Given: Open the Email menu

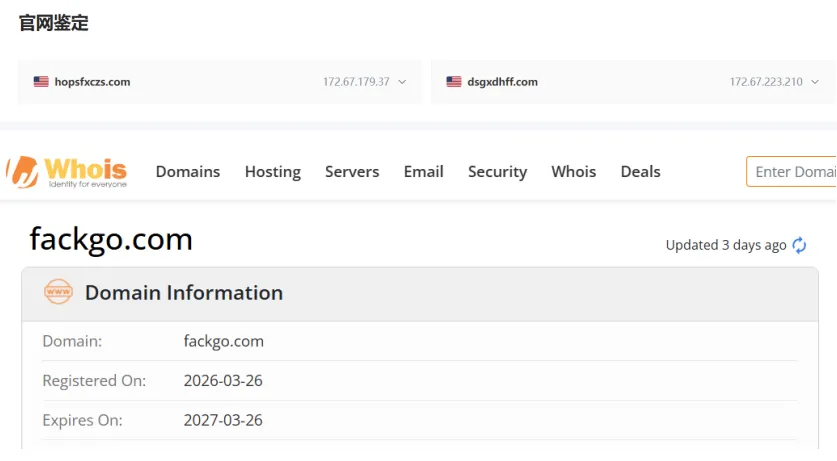Looking at the screenshot, I should point(423,172).
